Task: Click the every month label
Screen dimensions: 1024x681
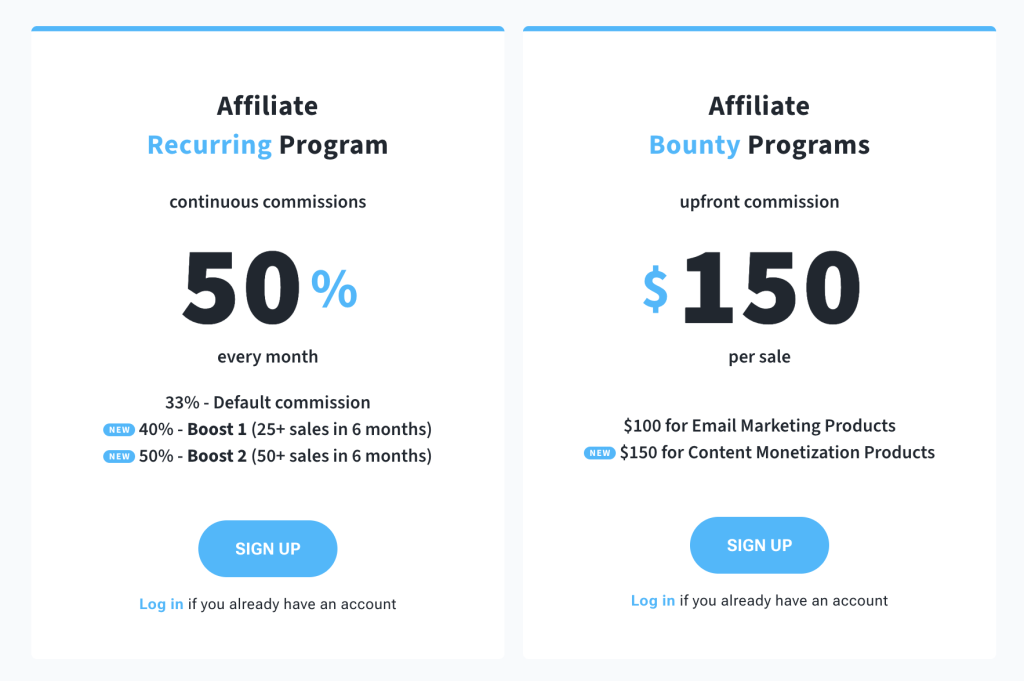Action: [268, 356]
